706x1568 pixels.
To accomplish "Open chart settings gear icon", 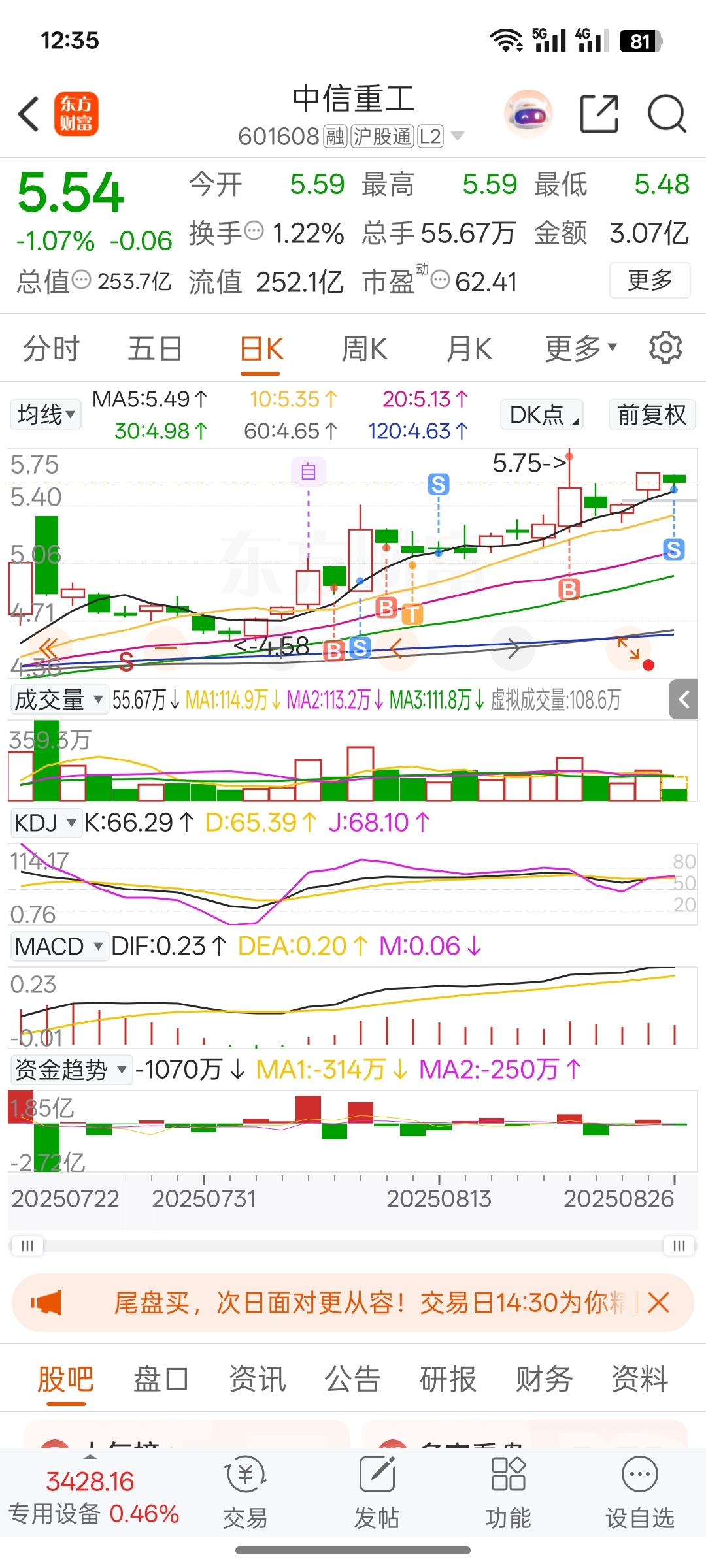I will [665, 348].
